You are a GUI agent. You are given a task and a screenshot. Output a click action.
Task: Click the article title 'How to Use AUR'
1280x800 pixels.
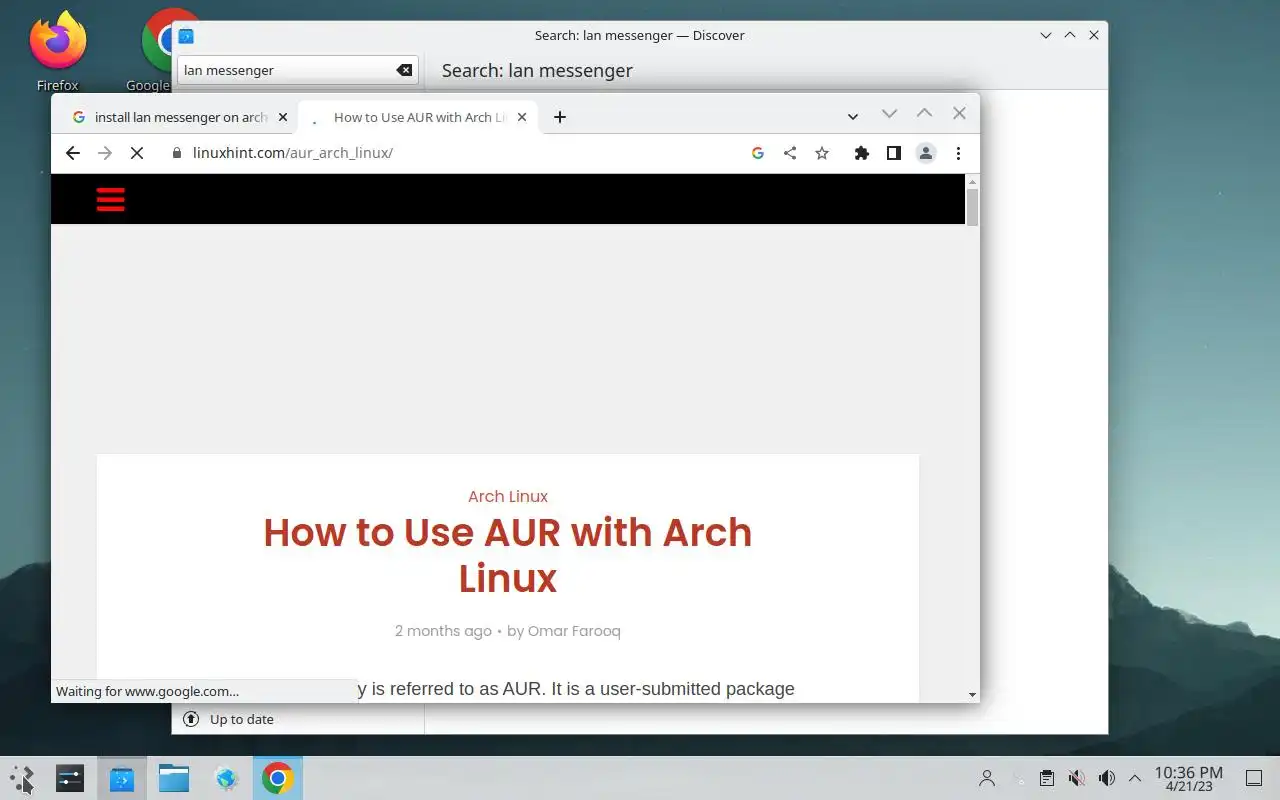pyautogui.click(x=508, y=555)
